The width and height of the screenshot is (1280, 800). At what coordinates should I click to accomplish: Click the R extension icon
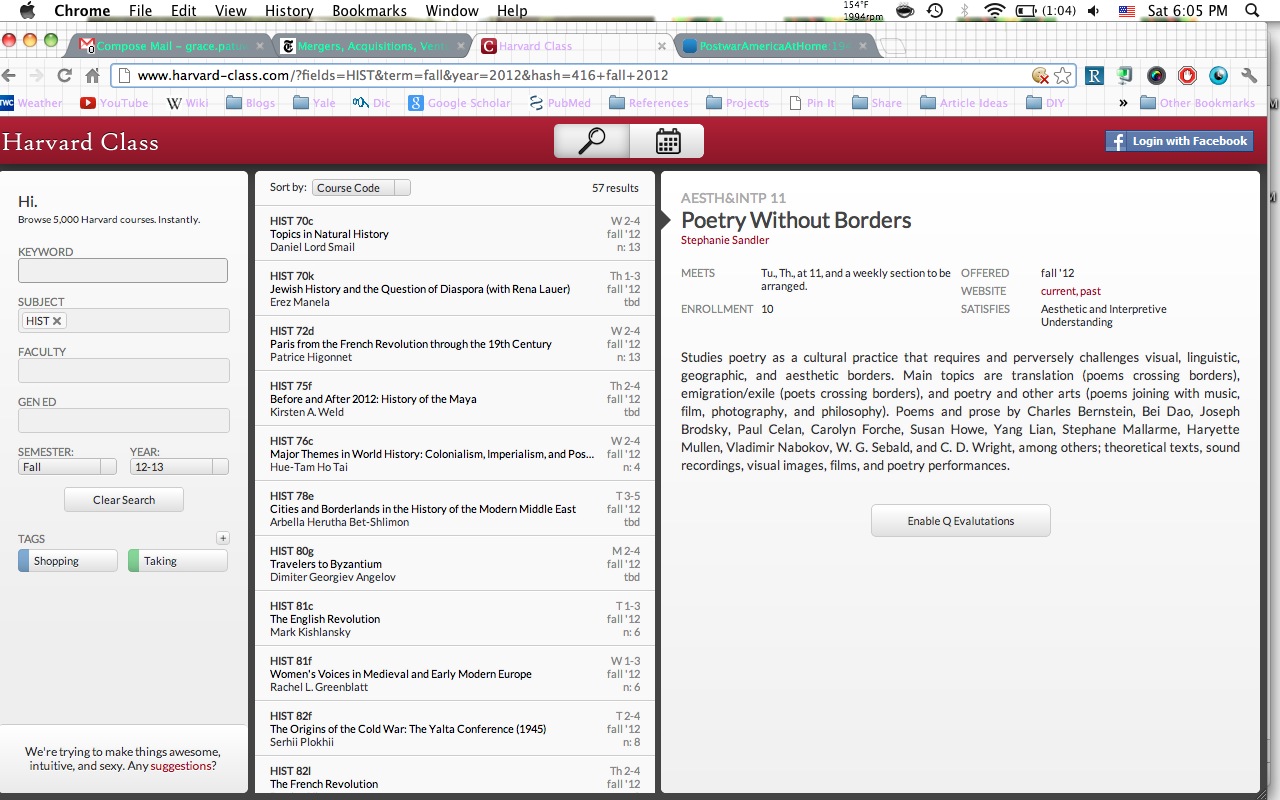pyautogui.click(x=1095, y=75)
